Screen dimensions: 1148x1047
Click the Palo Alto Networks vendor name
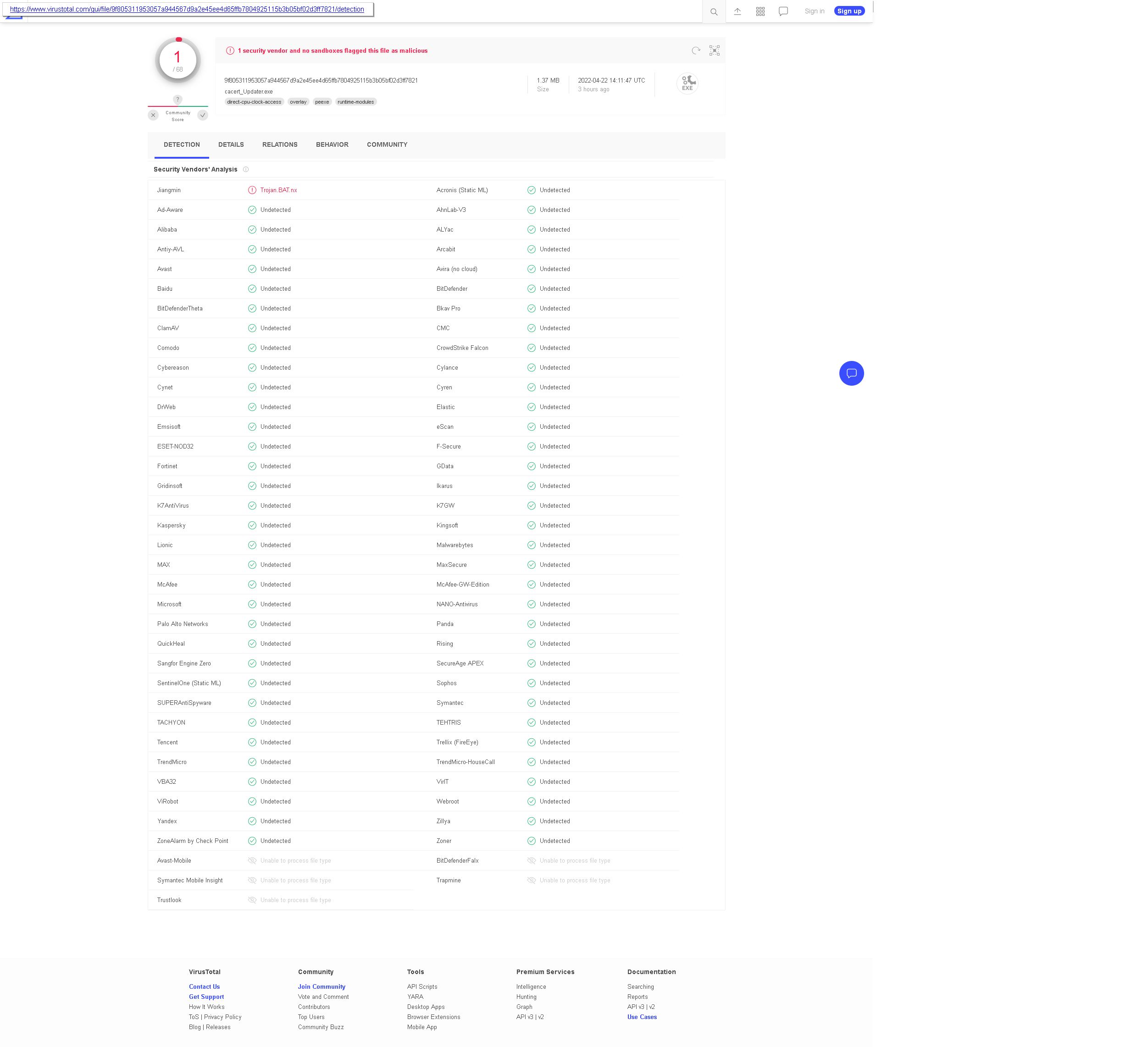tap(183, 624)
